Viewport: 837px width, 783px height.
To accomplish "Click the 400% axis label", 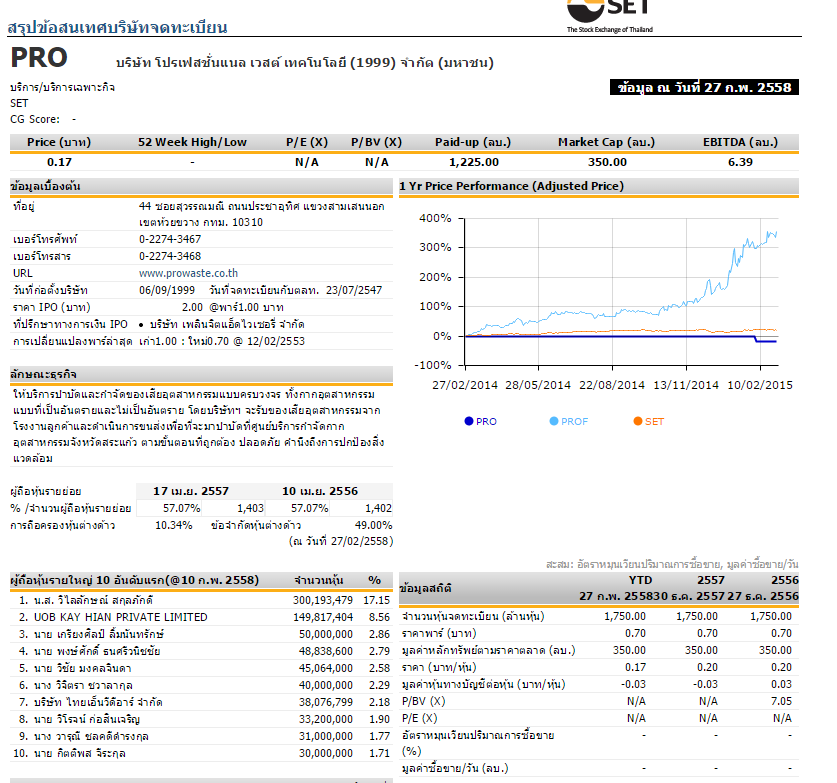I will (435, 218).
